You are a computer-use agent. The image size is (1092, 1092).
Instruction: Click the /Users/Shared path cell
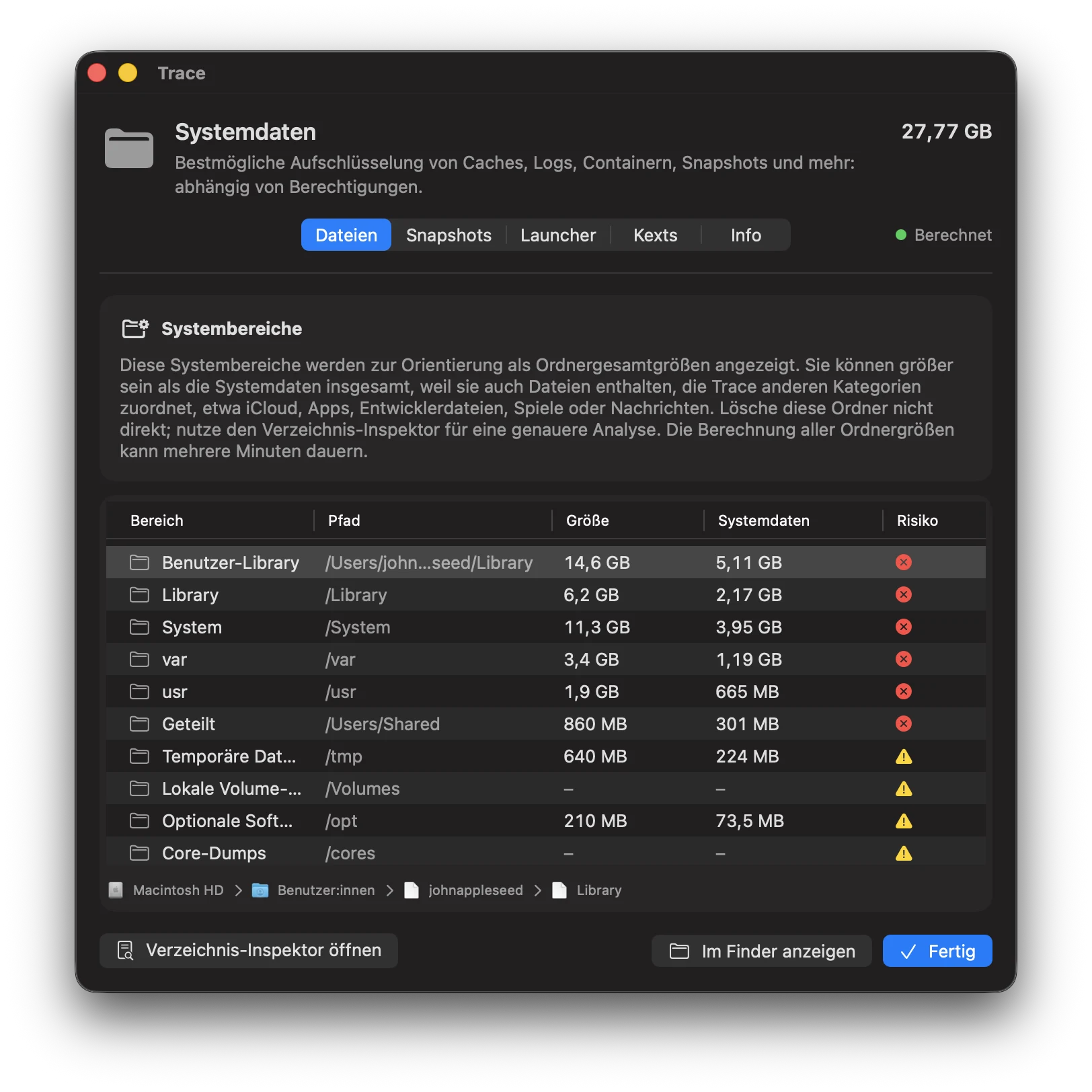click(382, 724)
